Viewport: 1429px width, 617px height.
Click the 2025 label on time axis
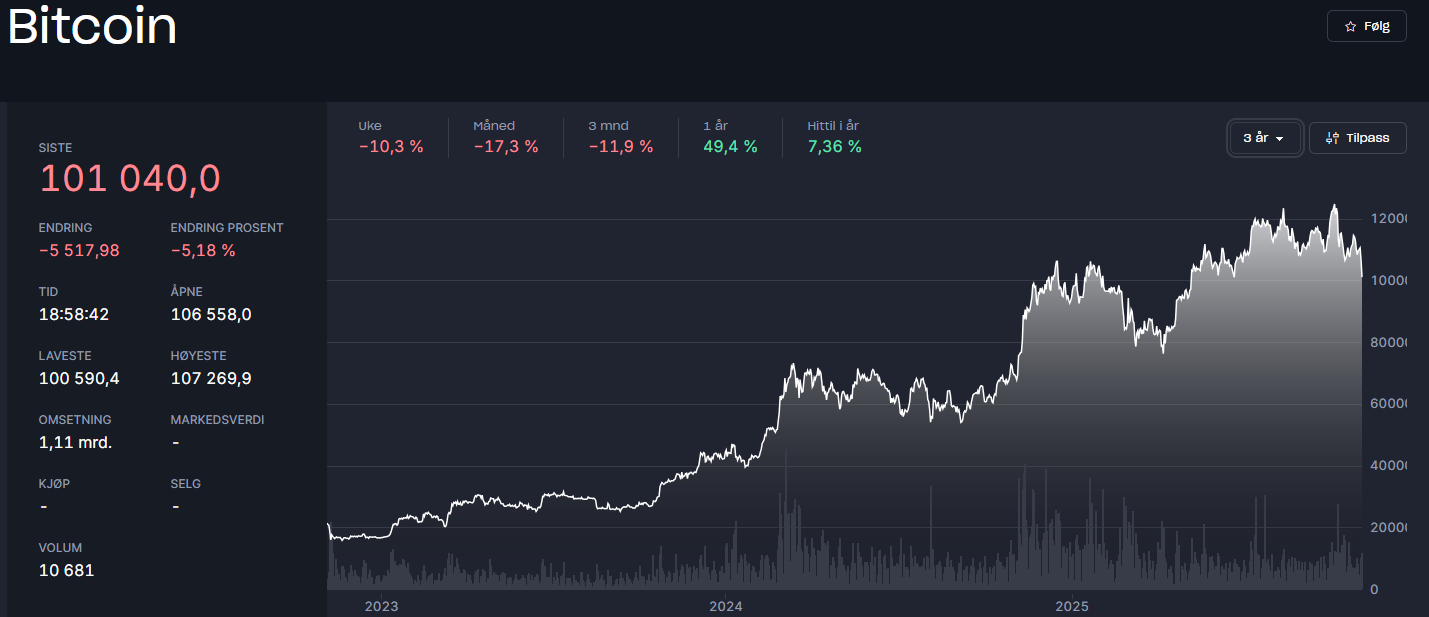pyautogui.click(x=1071, y=606)
